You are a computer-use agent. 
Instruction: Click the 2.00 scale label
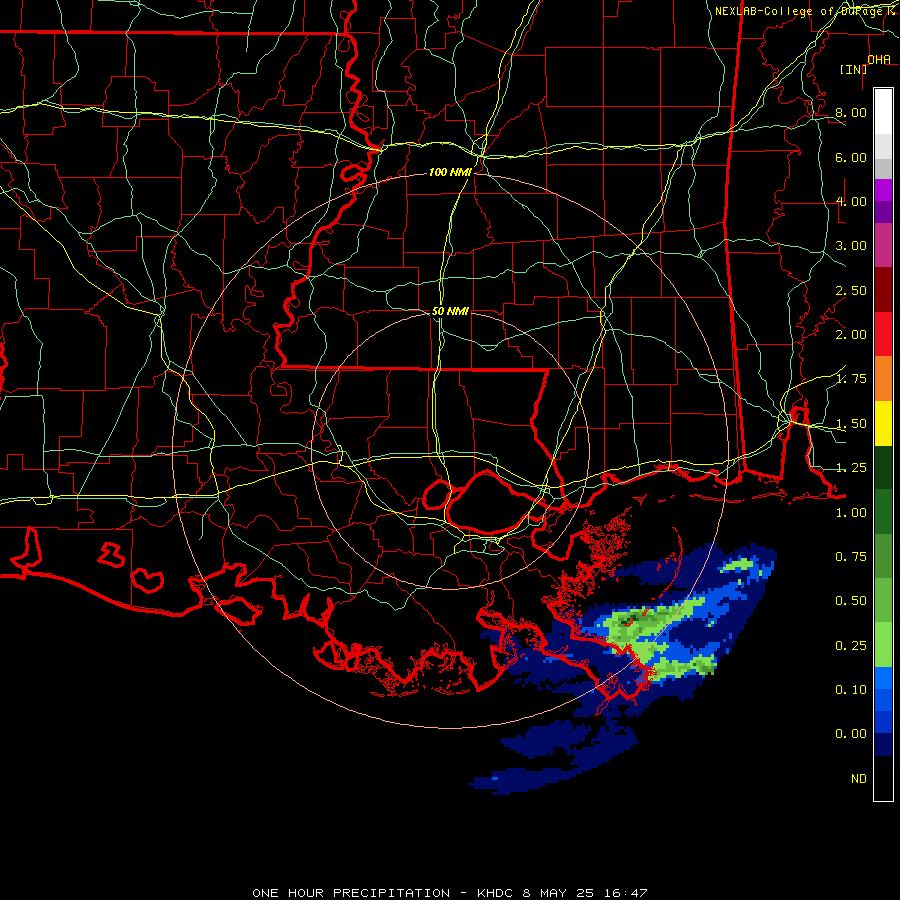coord(851,335)
